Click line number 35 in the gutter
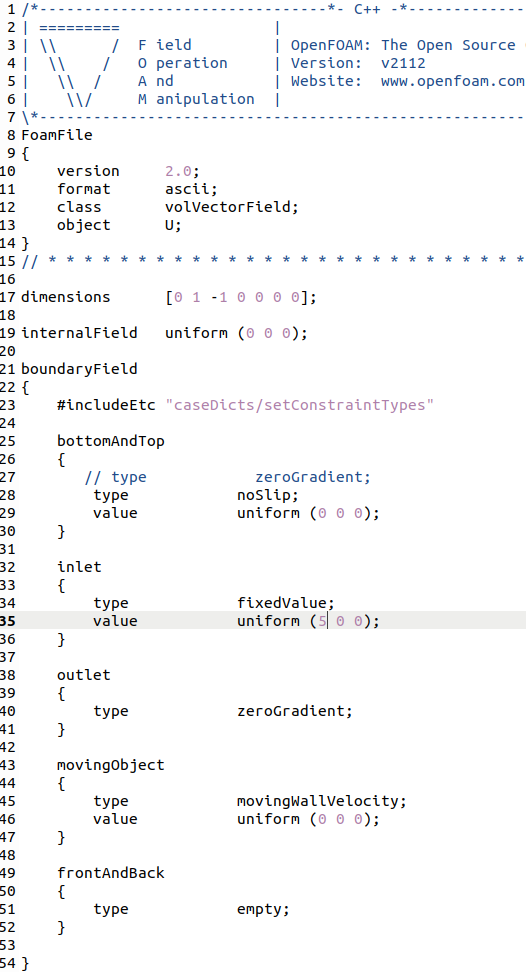The height and width of the screenshot is (972, 526). click(9, 621)
